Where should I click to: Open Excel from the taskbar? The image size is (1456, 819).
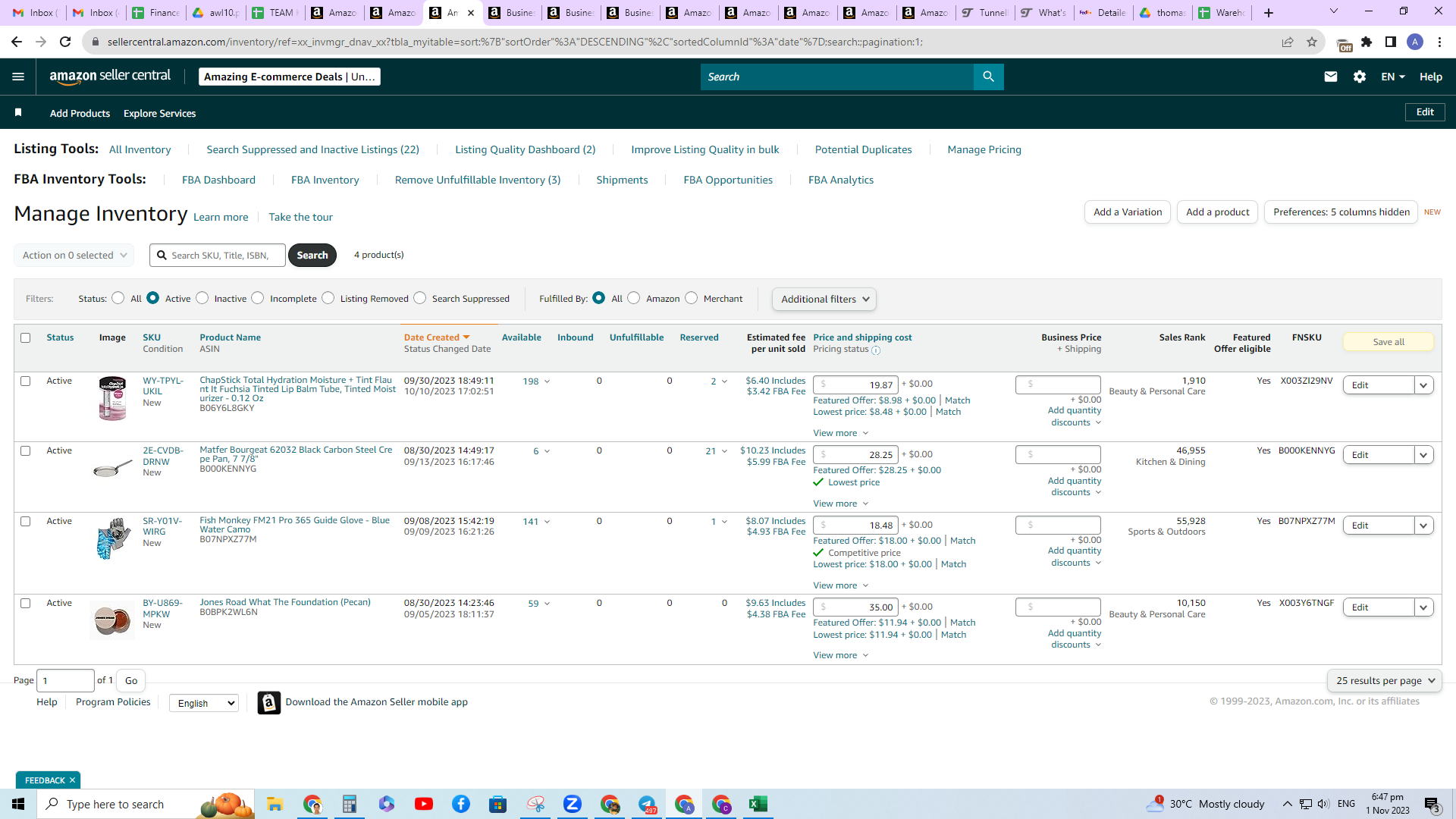(758, 804)
